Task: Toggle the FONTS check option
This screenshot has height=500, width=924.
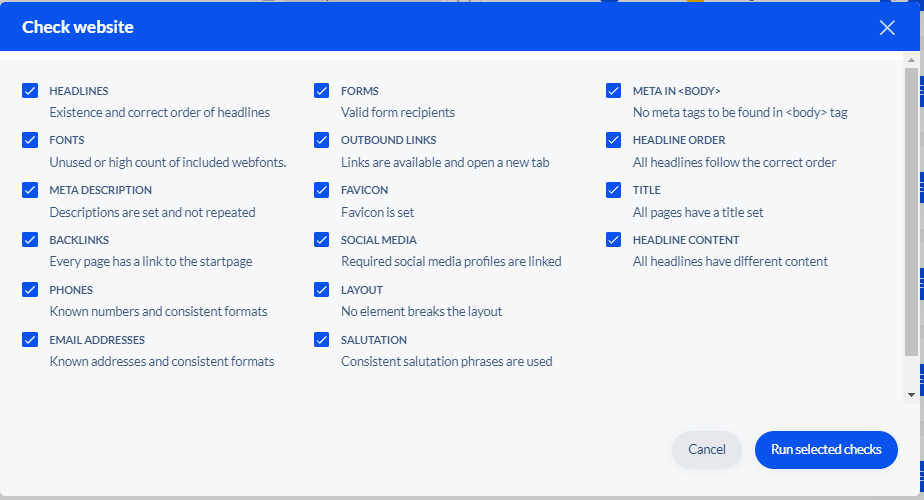Action: (30, 140)
